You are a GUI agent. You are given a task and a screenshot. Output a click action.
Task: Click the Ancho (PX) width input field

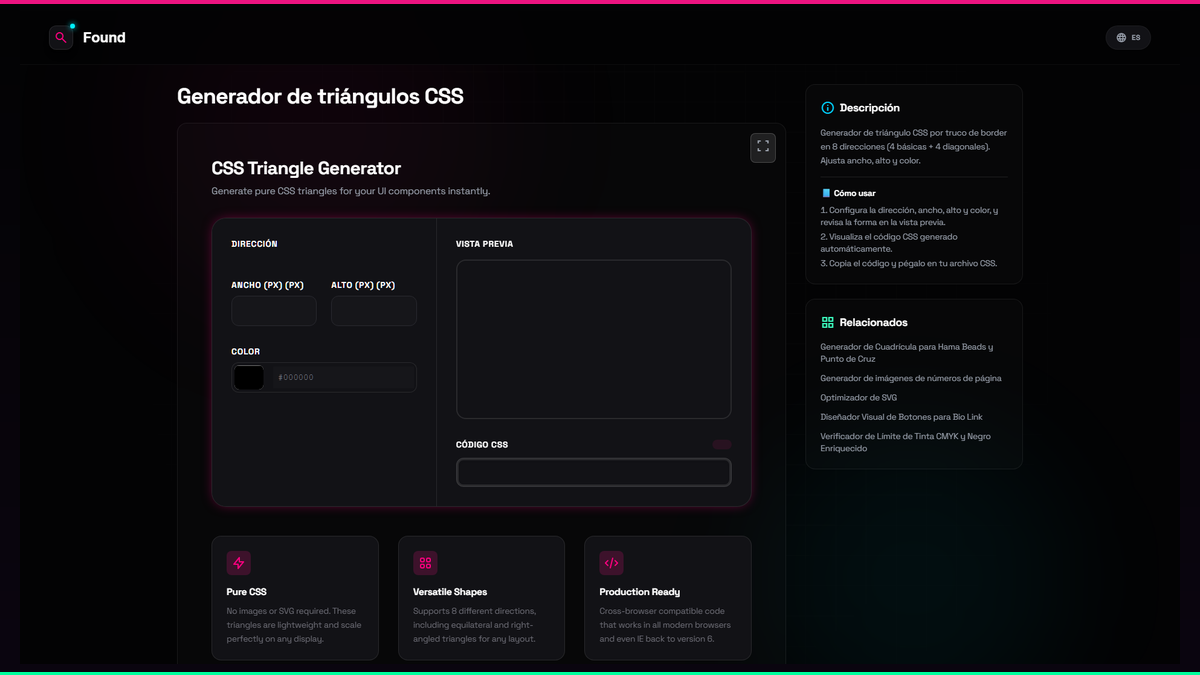pos(274,311)
